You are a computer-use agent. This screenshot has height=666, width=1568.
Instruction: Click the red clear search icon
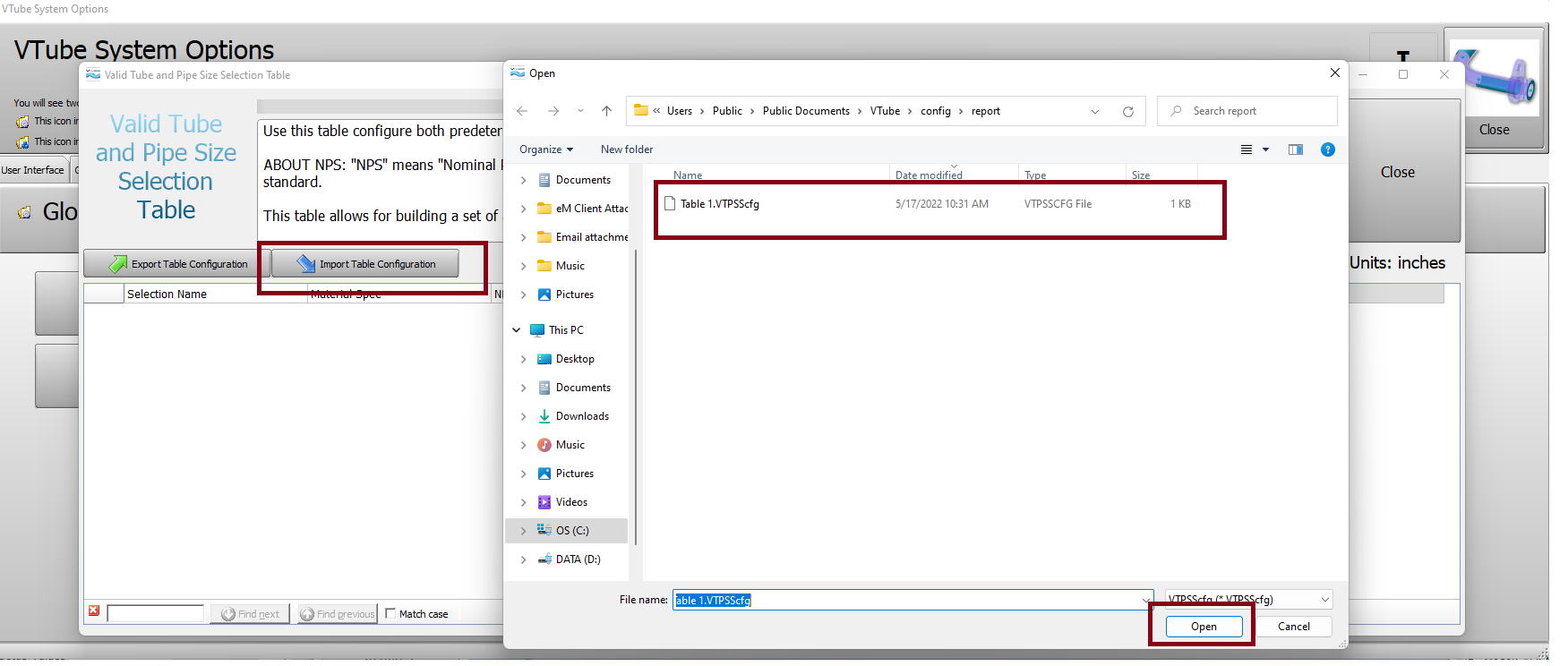pyautogui.click(x=94, y=611)
